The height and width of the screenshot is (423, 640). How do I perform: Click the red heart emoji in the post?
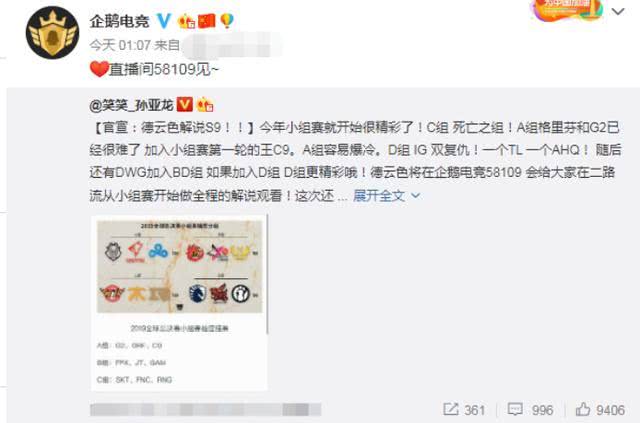99,69
